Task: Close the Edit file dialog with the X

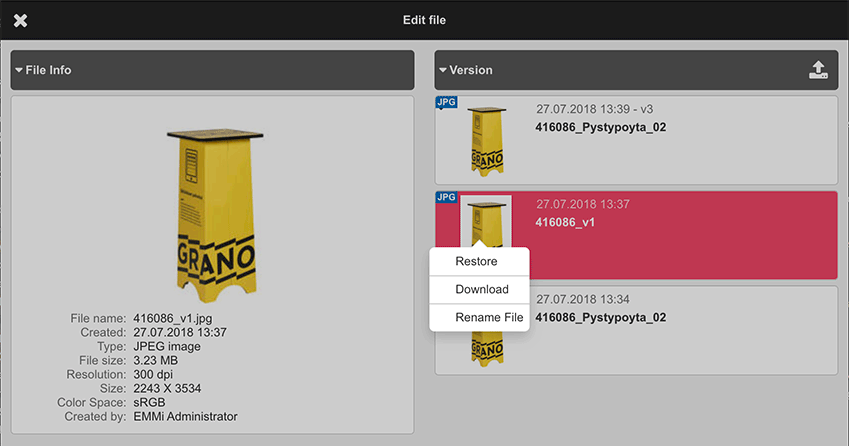Action: (x=21, y=21)
